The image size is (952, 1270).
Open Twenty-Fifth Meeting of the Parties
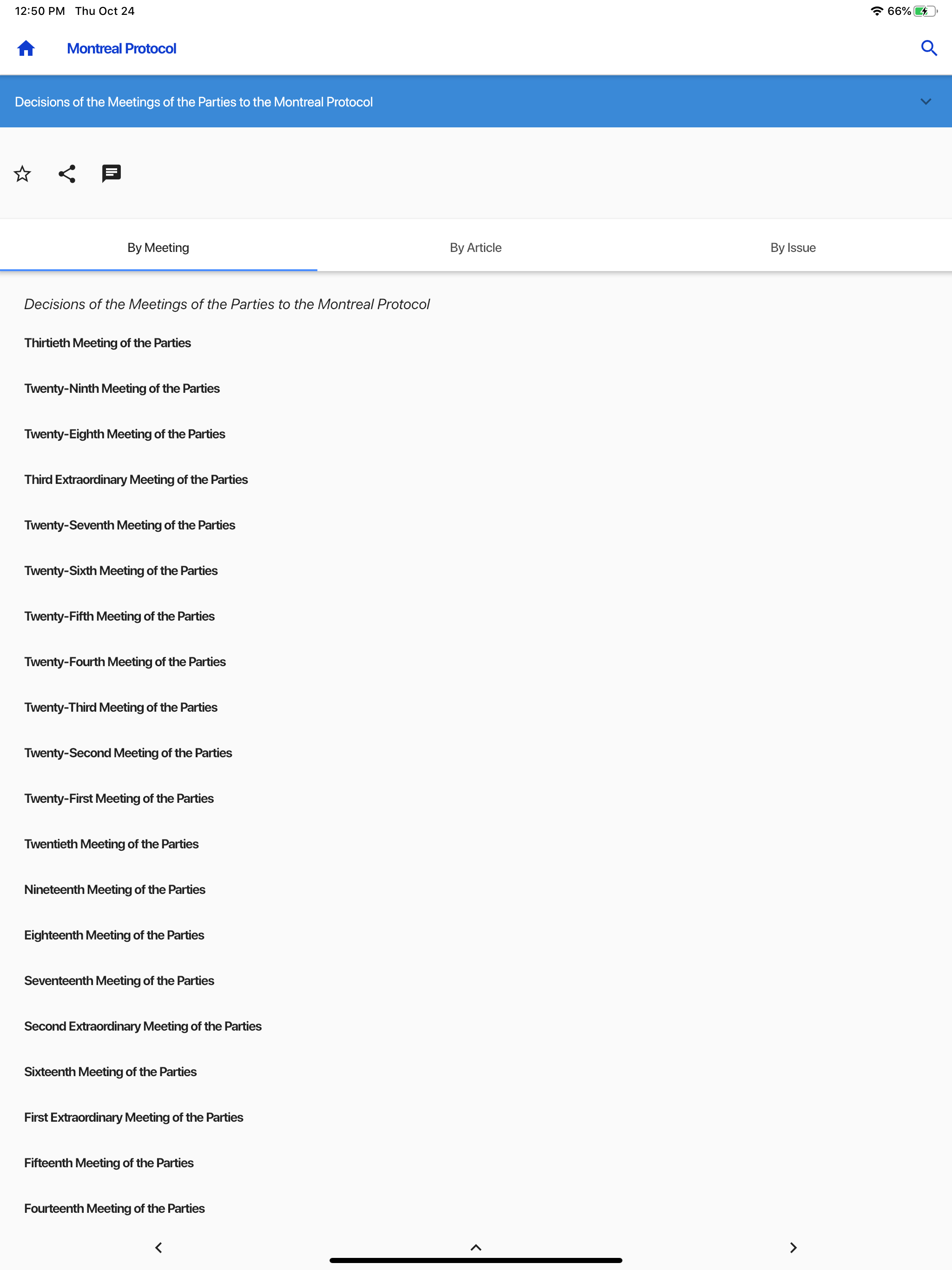119,616
